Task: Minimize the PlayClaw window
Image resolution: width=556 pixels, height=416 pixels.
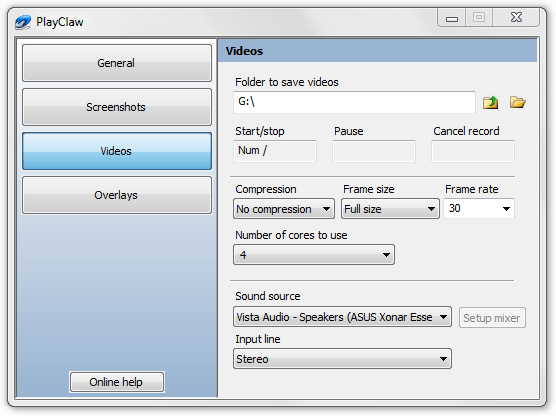Action: pyautogui.click(x=452, y=17)
